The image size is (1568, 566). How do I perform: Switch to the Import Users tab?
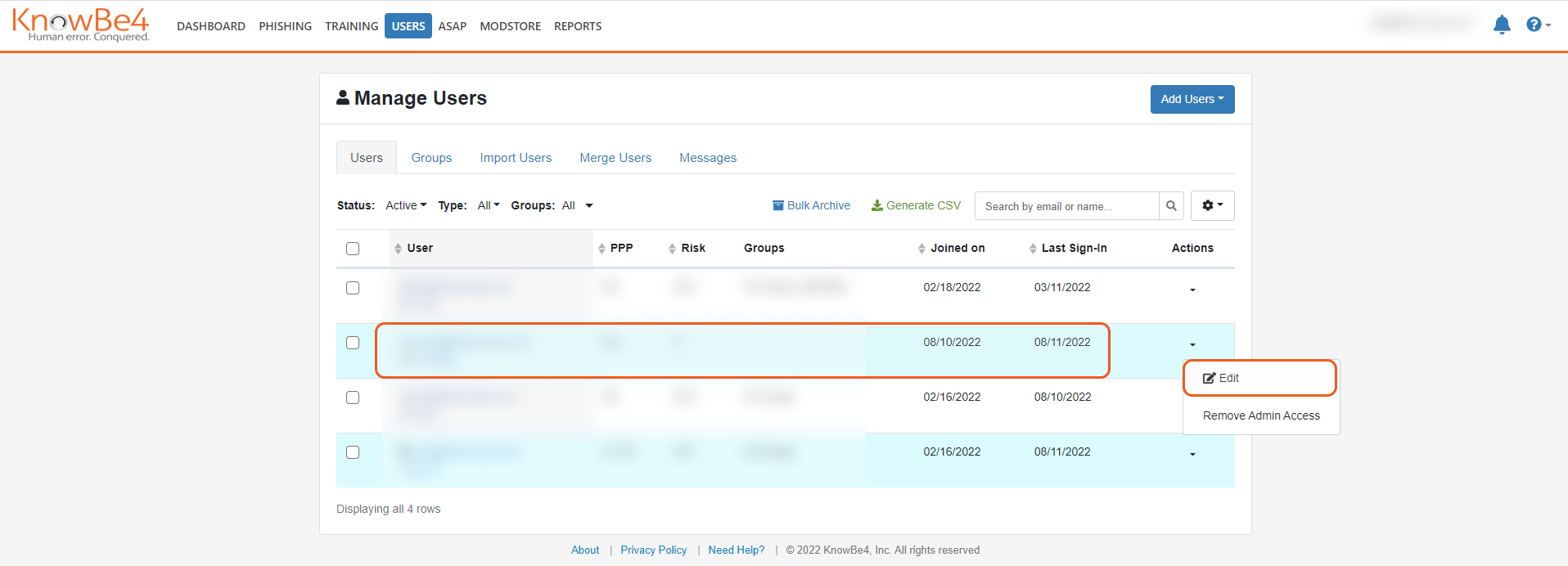click(516, 158)
